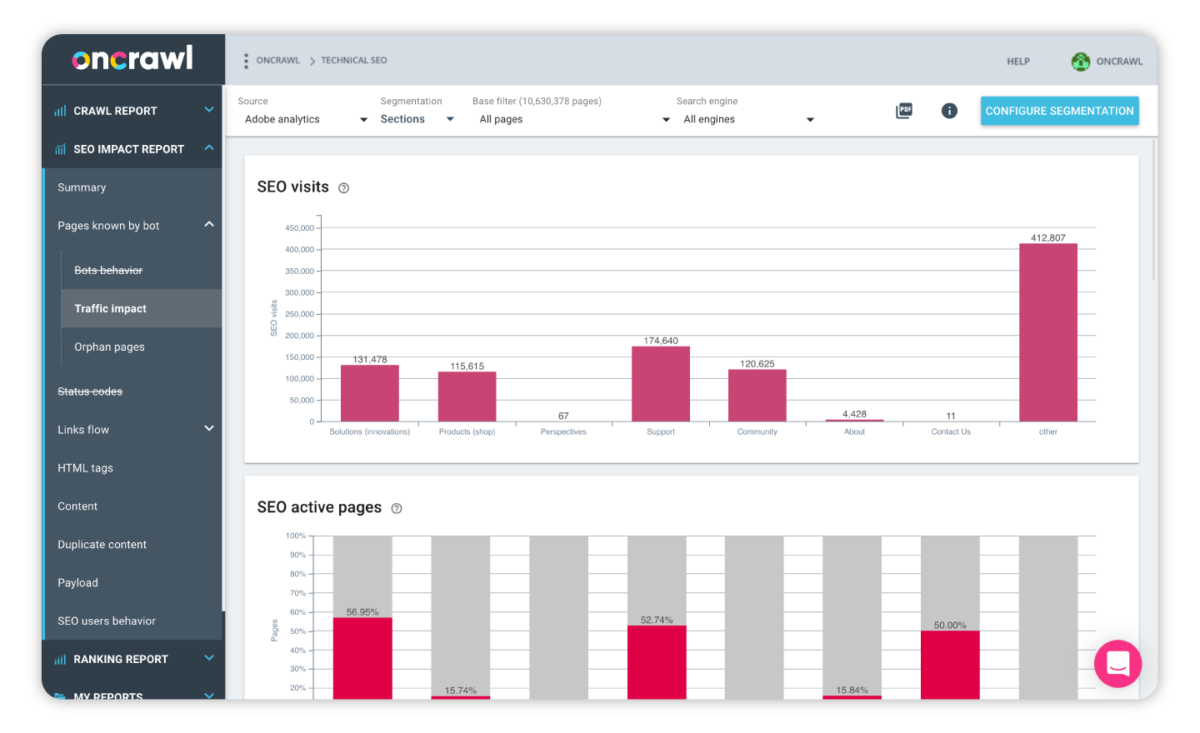Open the HTML tags menu item

click(85, 468)
